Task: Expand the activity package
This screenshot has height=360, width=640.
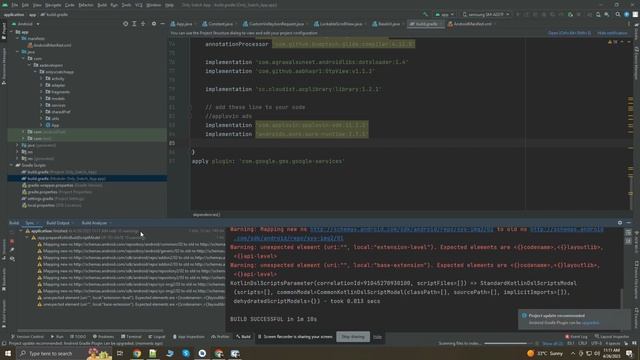Action: pyautogui.click(x=41, y=78)
